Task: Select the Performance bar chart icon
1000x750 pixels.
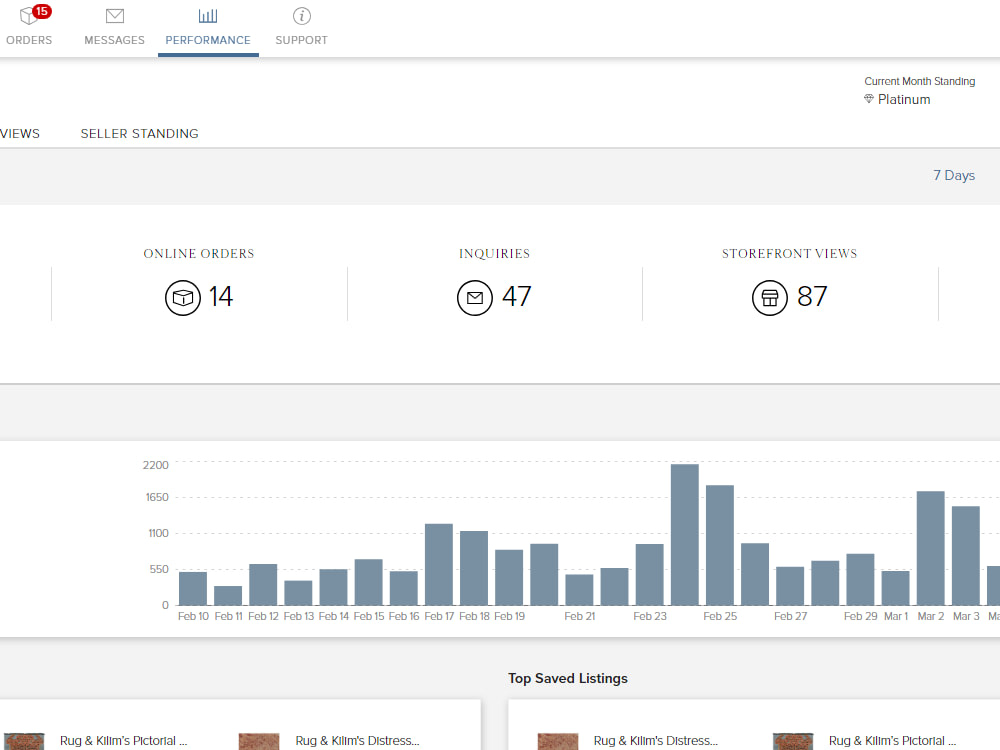Action: (x=208, y=16)
